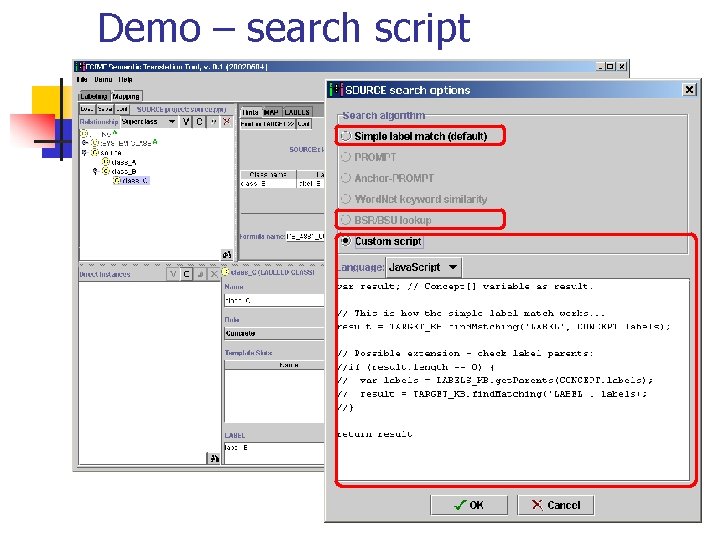Click the third SOURCE toolbar button, right of Save
This screenshot has height=540, width=720.
tap(122, 109)
